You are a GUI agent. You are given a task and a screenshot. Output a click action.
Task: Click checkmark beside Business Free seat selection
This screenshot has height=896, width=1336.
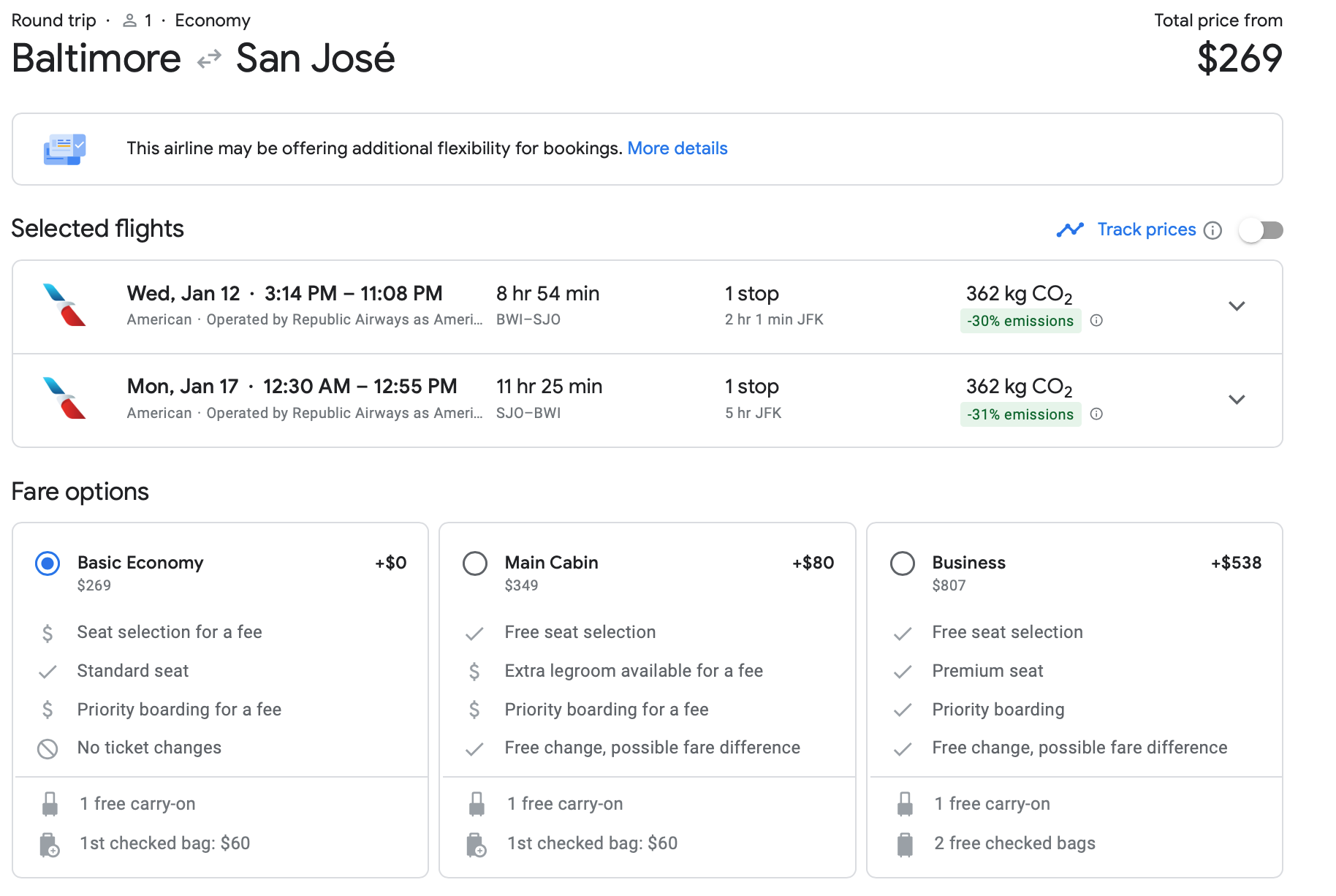pos(903,634)
